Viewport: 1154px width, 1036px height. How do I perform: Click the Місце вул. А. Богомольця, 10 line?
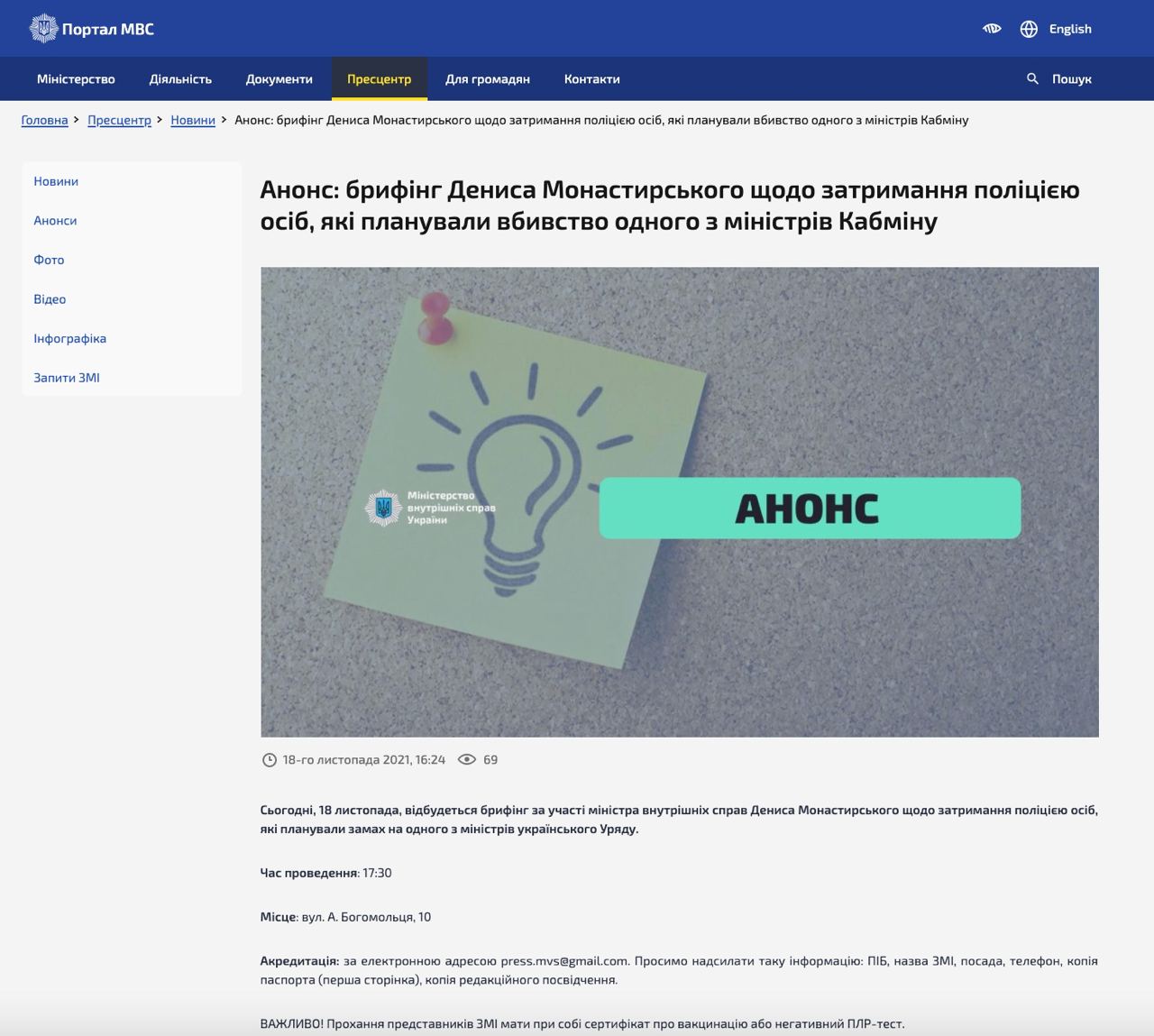(345, 917)
